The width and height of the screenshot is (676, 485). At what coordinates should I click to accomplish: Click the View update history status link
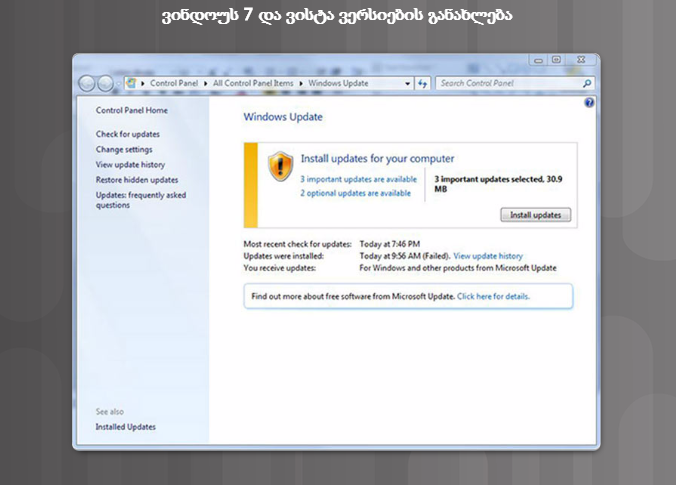pyautogui.click(x=488, y=256)
